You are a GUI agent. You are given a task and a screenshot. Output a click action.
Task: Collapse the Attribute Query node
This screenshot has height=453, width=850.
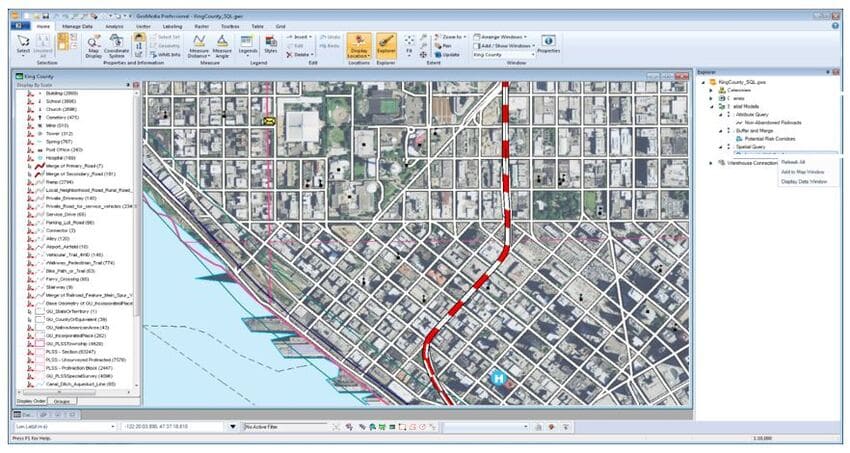click(719, 115)
